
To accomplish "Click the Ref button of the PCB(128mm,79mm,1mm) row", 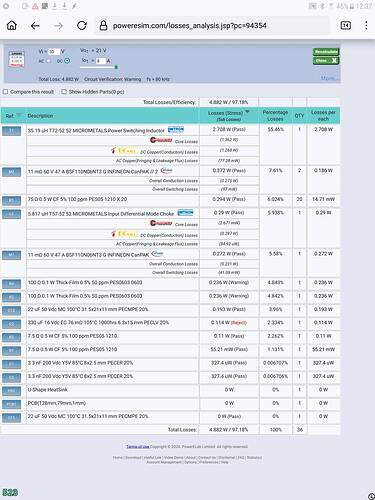I will coord(12,404).
